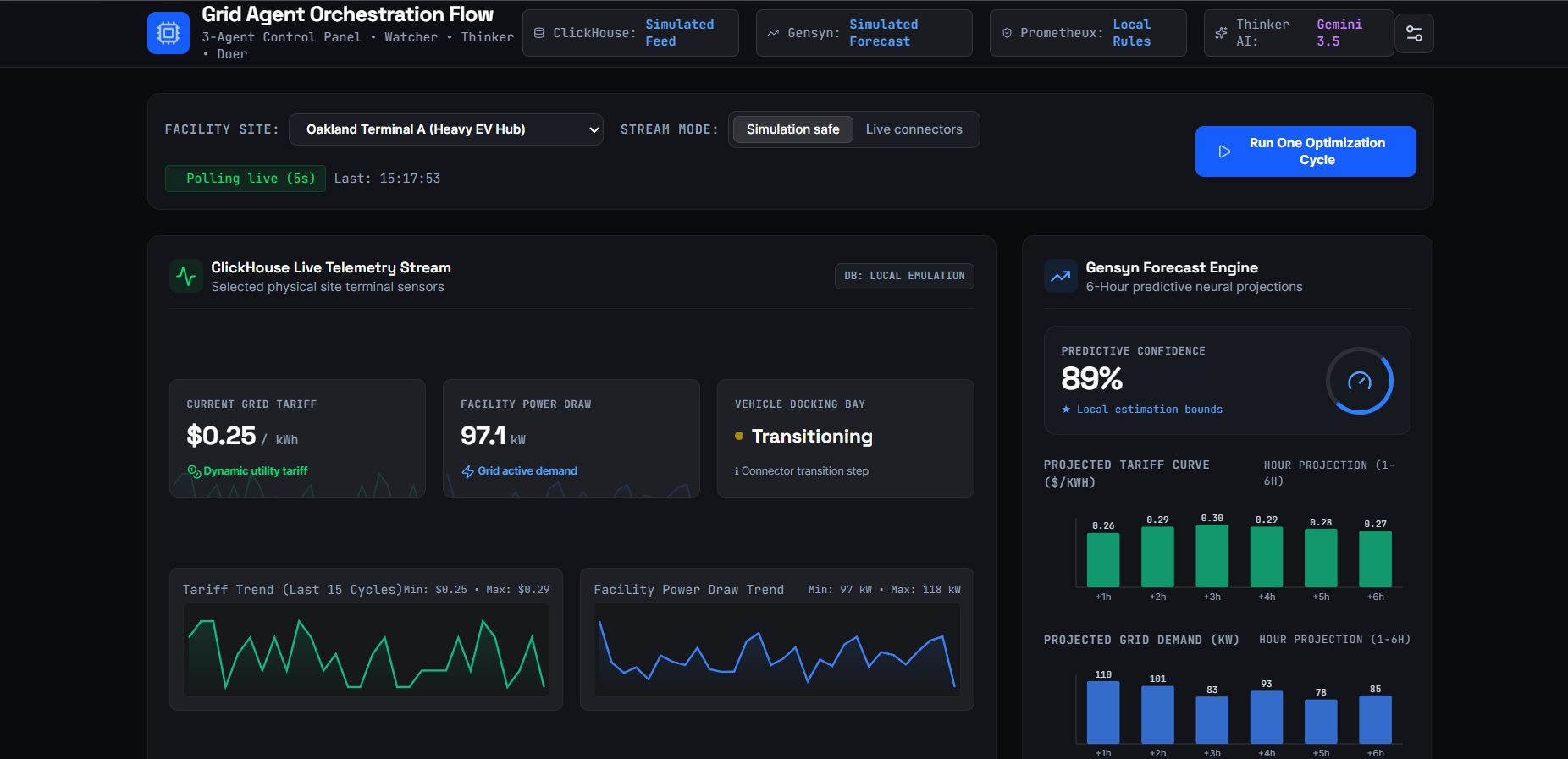This screenshot has height=759, width=1568.
Task: Toggle the Polling live (5s) indicator
Action: 246,179
